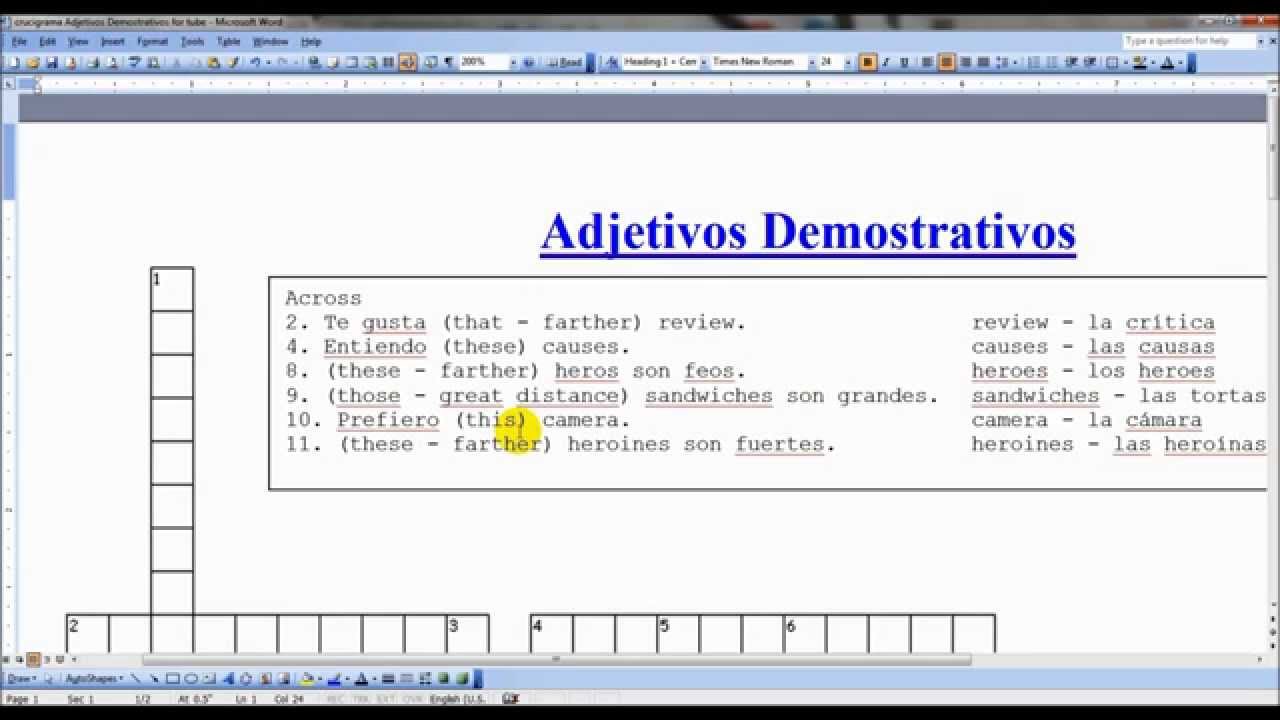The image size is (1280, 720).
Task: Toggle Show/Hide paragraph marks
Action: point(448,62)
